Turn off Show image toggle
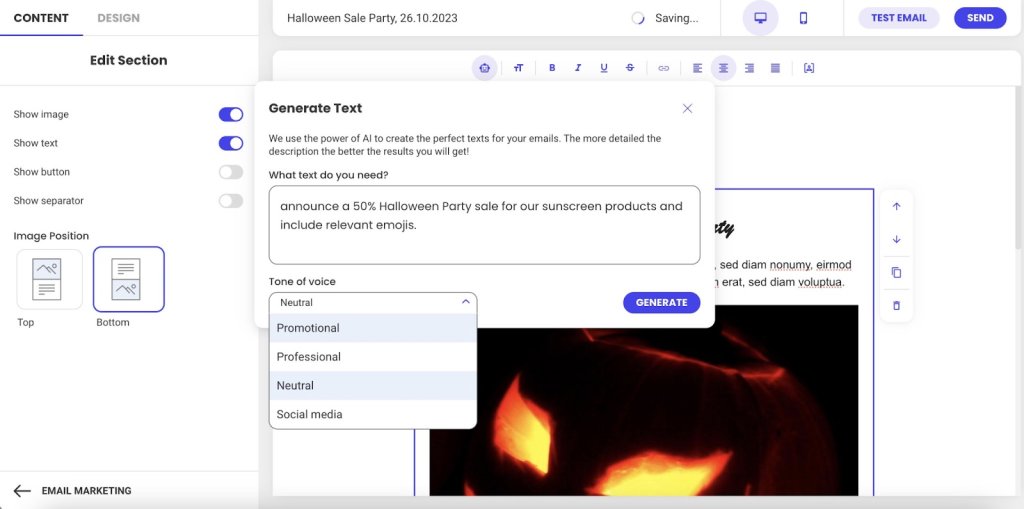This screenshot has height=509, width=1024. coord(231,114)
